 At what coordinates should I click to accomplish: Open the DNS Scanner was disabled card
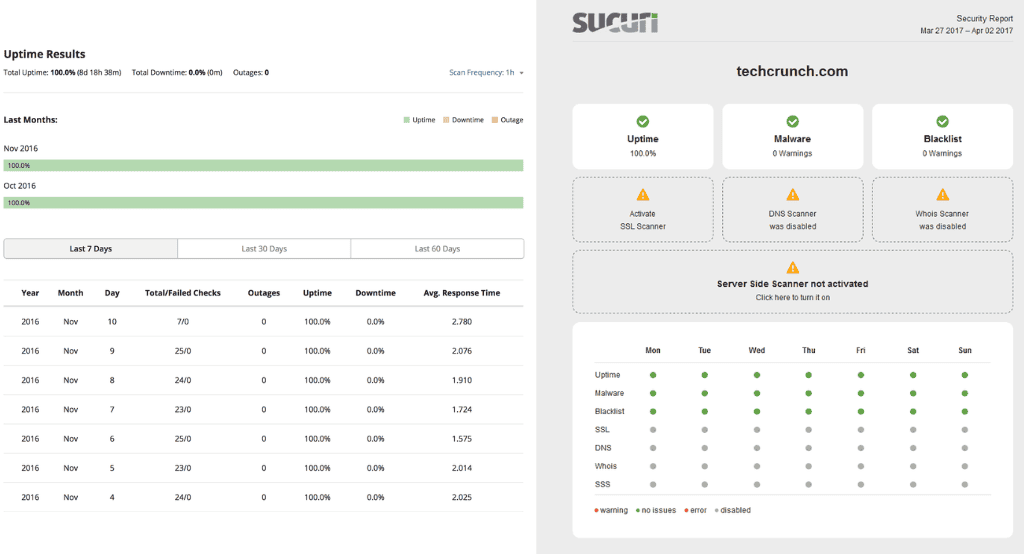[x=792, y=210]
